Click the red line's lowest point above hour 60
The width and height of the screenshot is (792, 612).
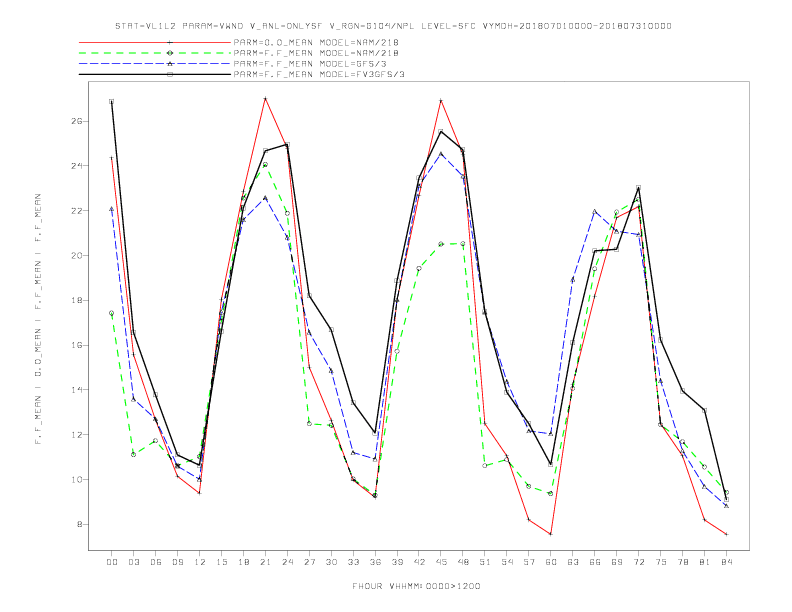point(551,534)
